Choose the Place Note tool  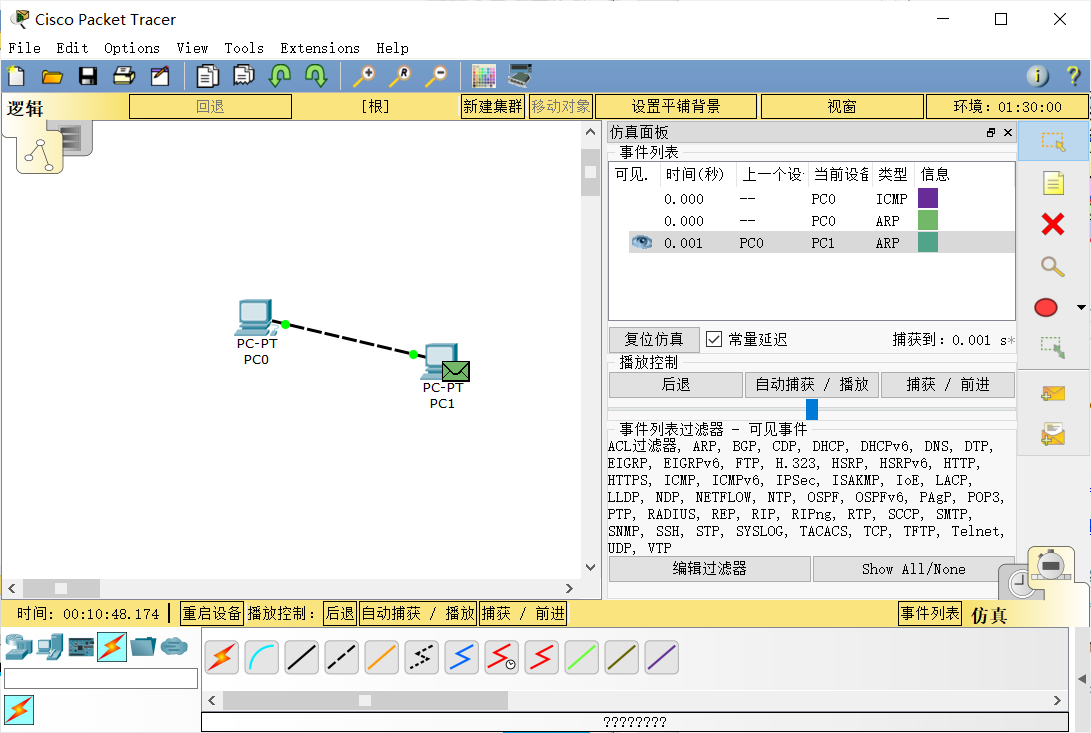point(1053,183)
